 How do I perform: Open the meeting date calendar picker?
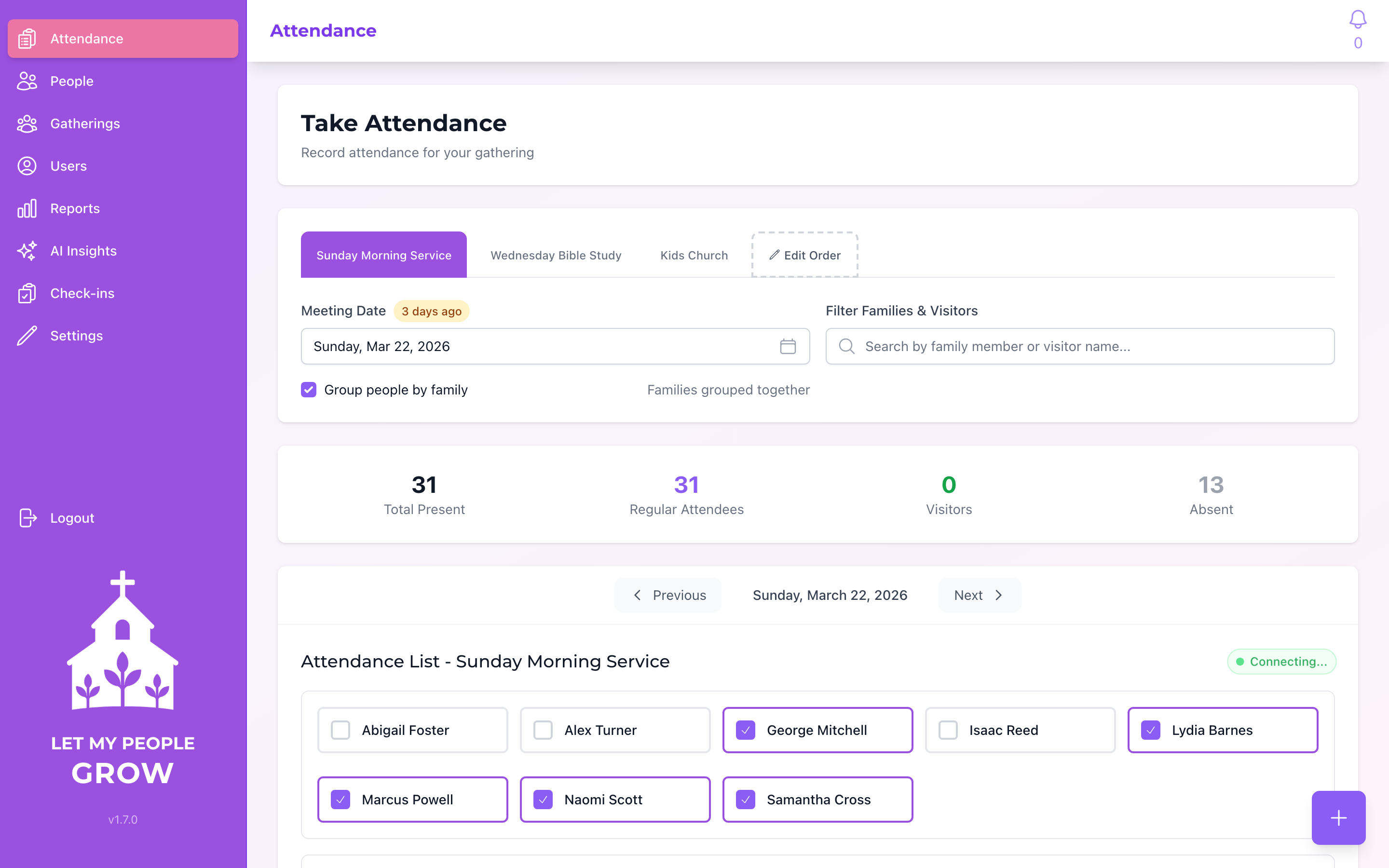[x=789, y=346]
